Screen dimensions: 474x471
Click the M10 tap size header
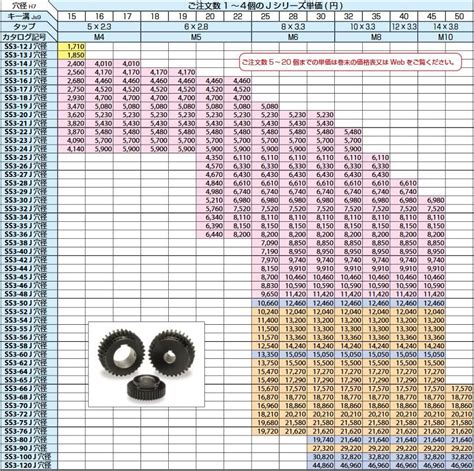point(446,37)
